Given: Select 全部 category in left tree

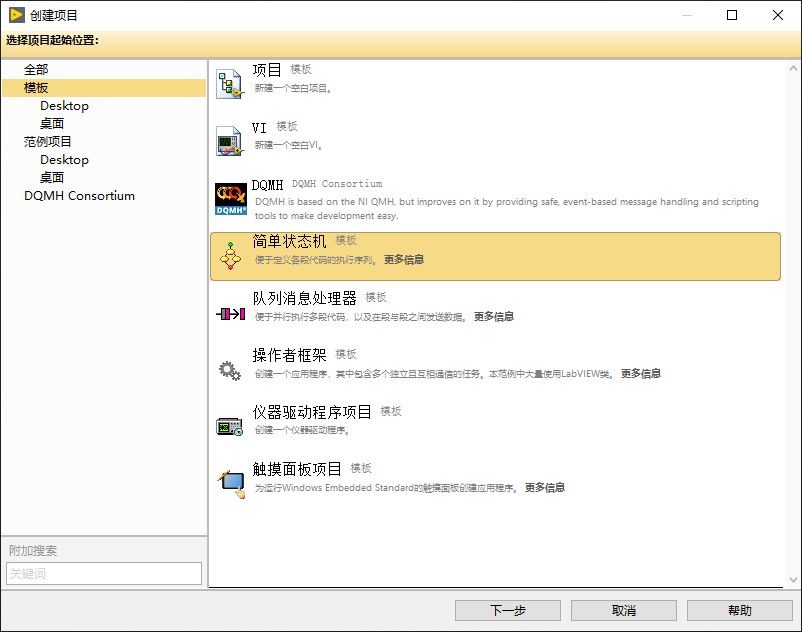Looking at the screenshot, I should [36, 70].
